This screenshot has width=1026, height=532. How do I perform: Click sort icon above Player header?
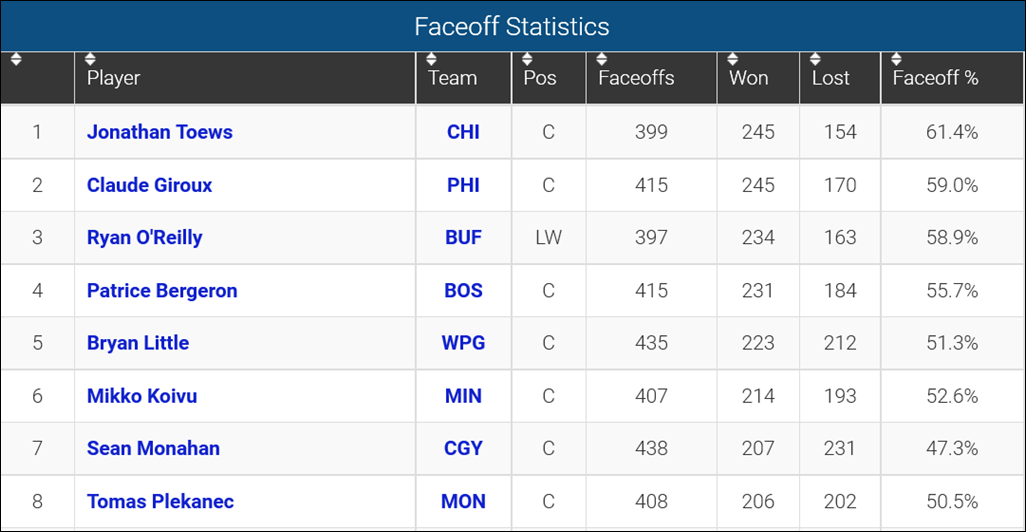[91, 59]
